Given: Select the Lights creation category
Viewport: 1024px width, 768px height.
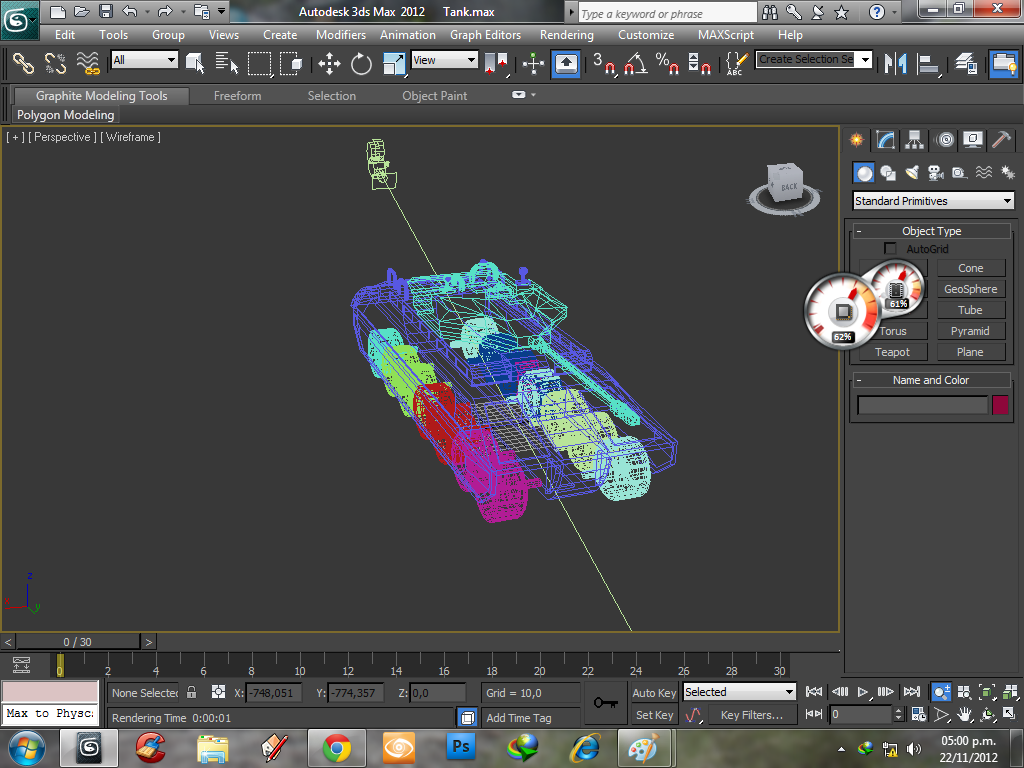Looking at the screenshot, I should pos(912,173).
